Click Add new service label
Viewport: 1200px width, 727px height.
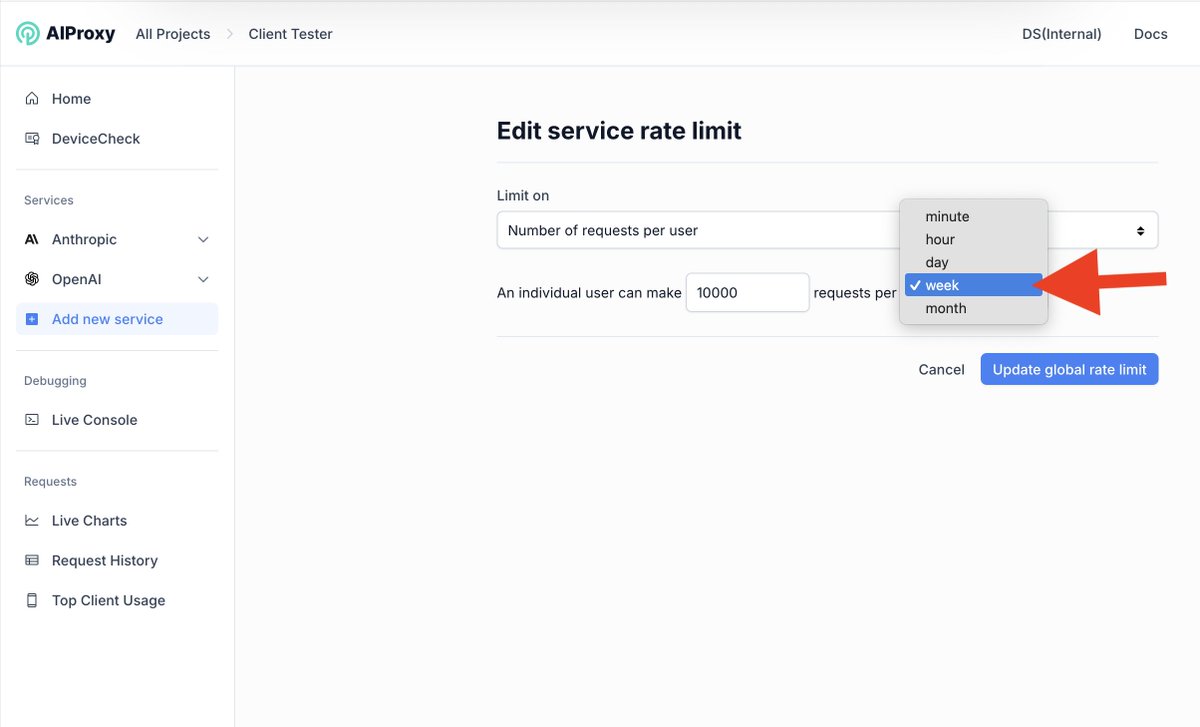[x=107, y=319]
